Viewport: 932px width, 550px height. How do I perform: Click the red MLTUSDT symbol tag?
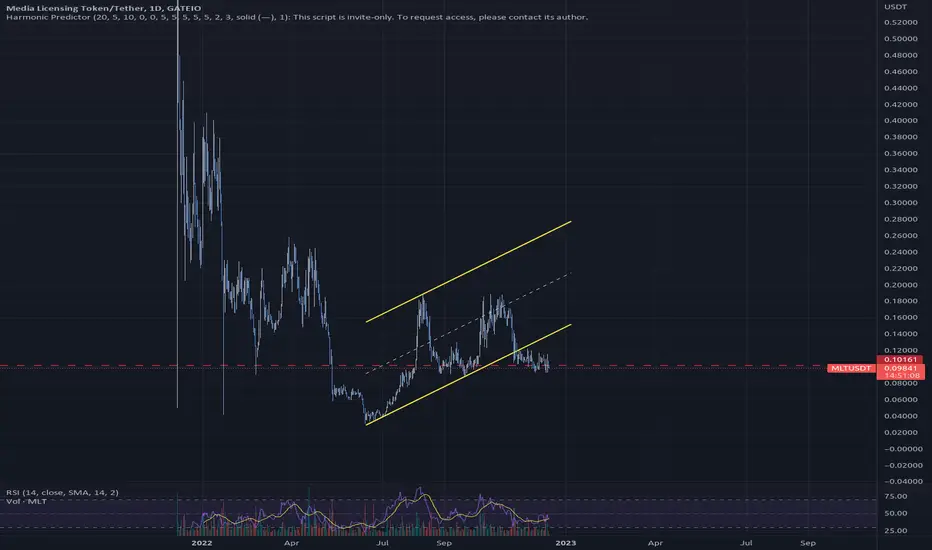point(851,368)
